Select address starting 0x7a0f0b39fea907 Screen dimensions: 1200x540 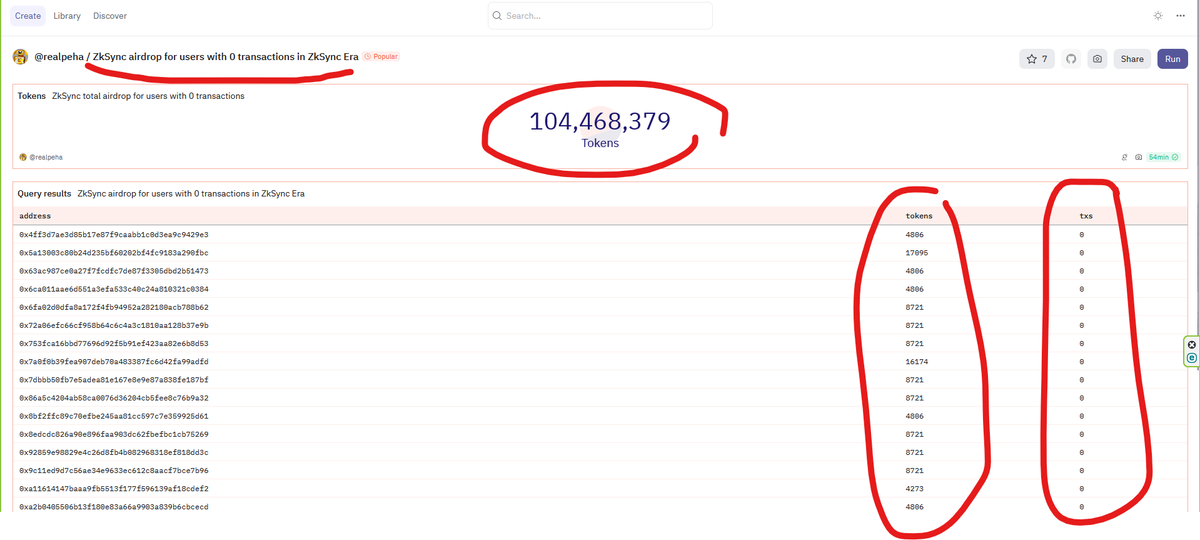(114, 361)
